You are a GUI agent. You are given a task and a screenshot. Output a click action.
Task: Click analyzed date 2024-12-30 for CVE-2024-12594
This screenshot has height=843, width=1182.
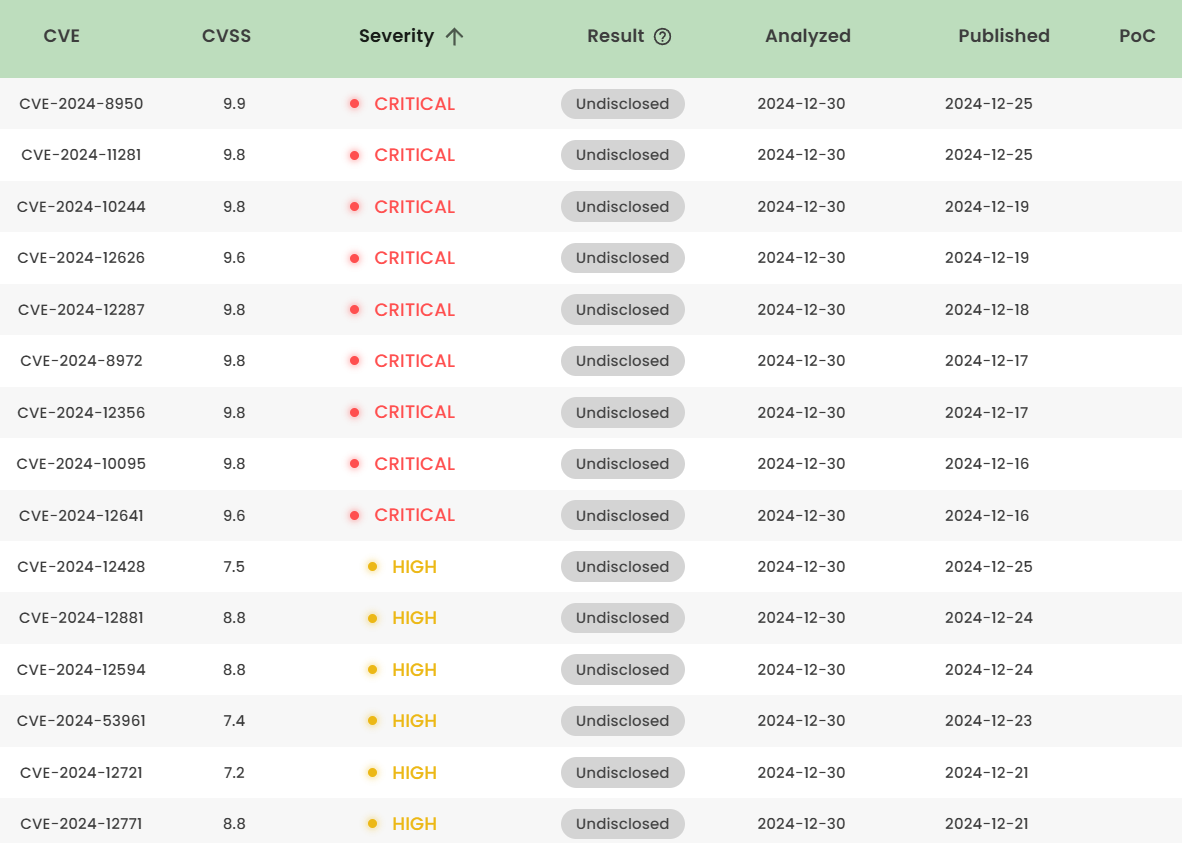click(x=801, y=670)
